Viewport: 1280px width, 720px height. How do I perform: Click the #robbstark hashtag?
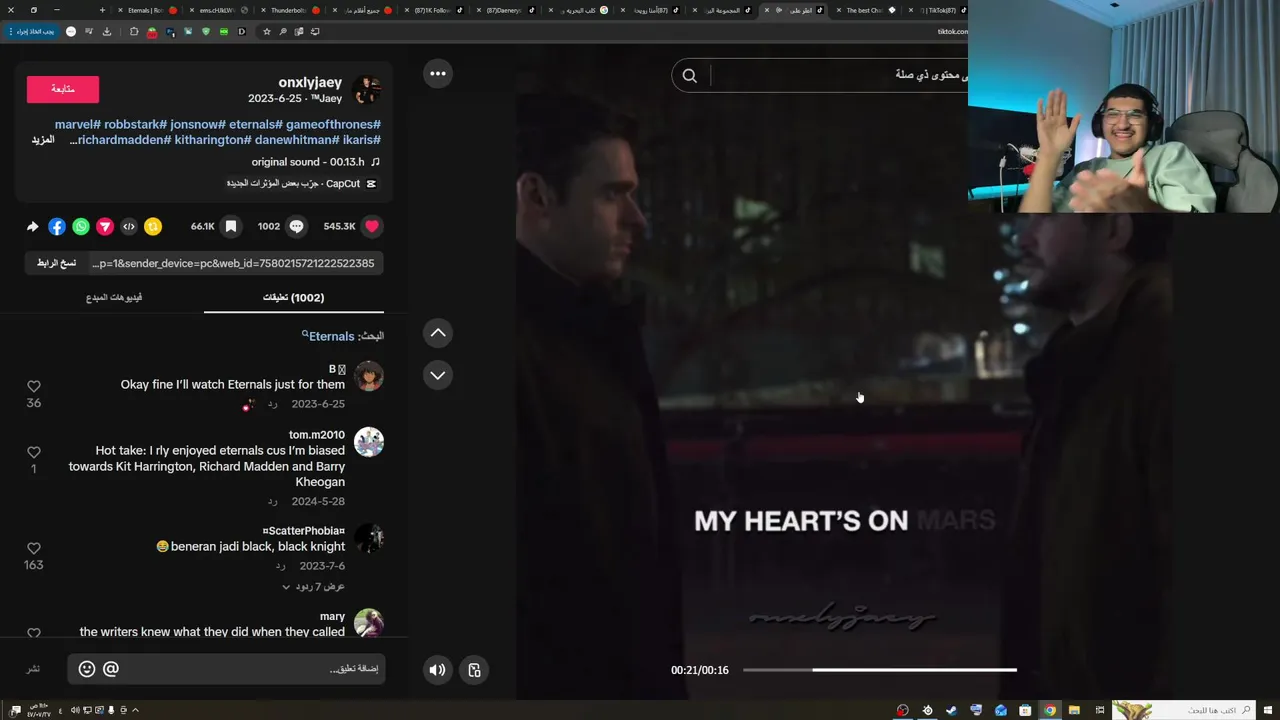coord(136,124)
